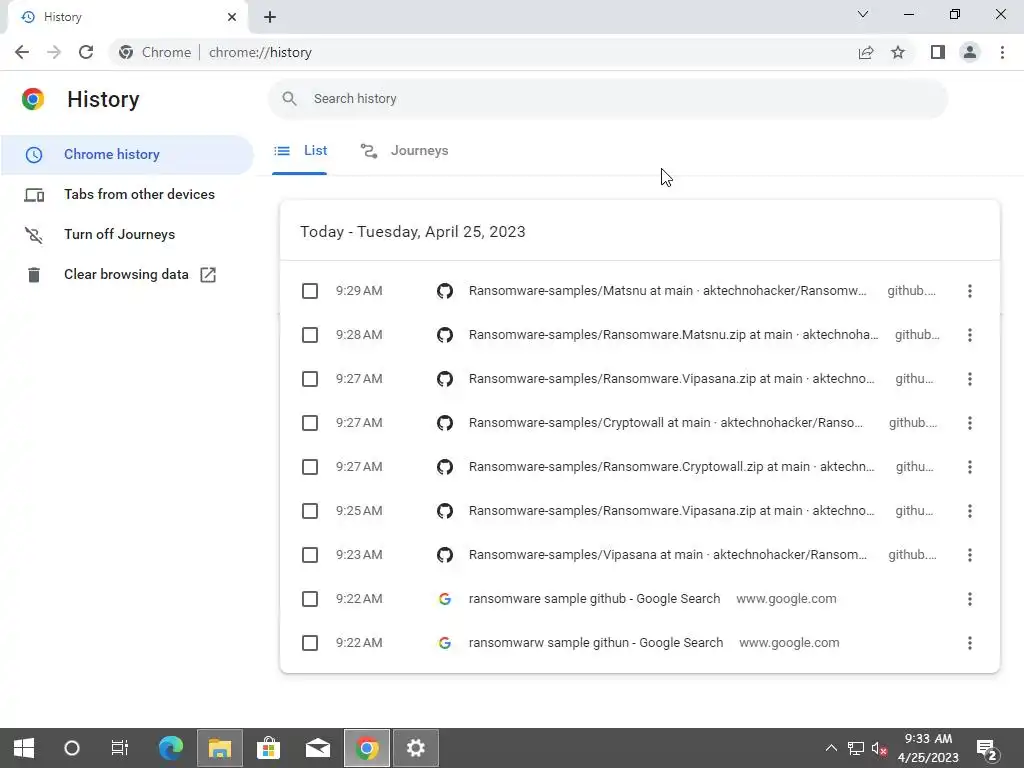Check the 9:27 AM Cryptowall at main checkbox
This screenshot has height=768, width=1024.
310,423
